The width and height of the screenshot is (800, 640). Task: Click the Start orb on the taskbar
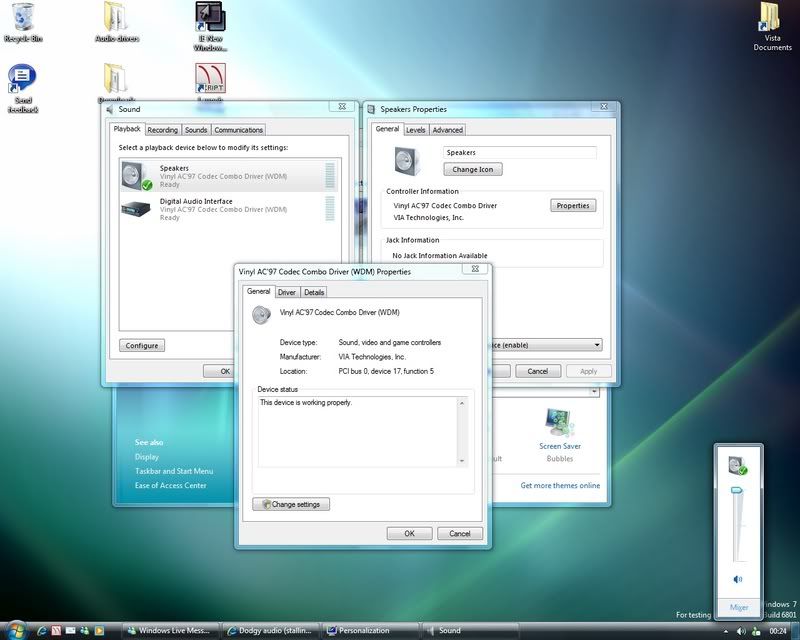[15, 631]
